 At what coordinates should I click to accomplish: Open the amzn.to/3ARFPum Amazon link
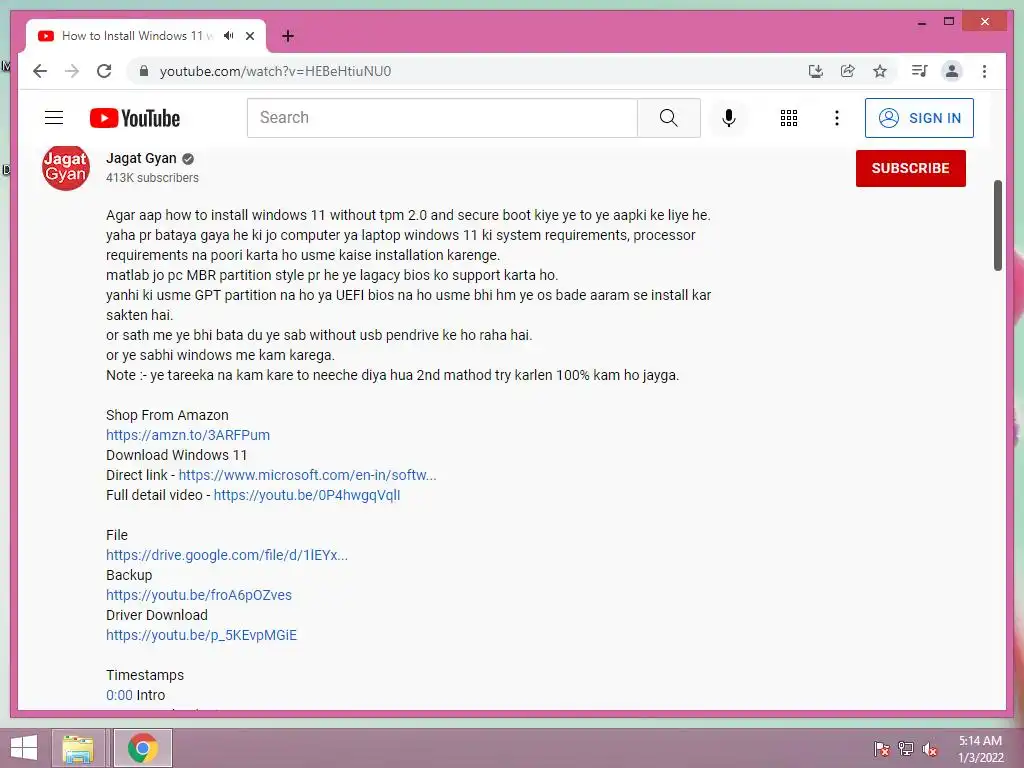pyautogui.click(x=188, y=435)
